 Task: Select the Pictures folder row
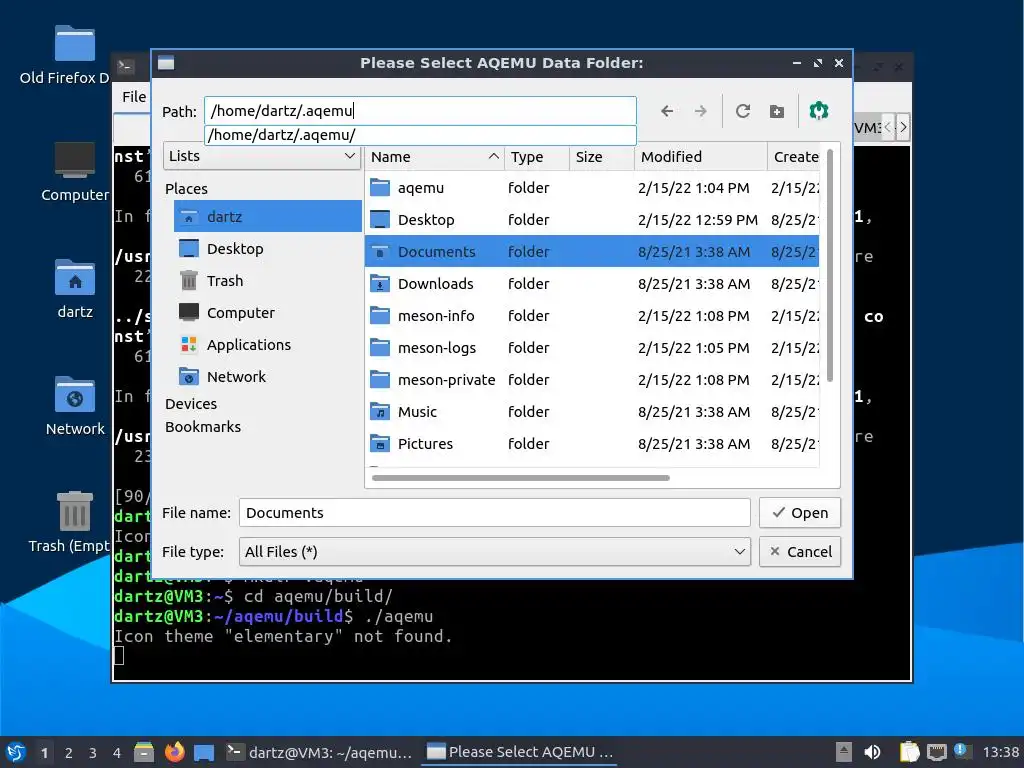[592, 443]
